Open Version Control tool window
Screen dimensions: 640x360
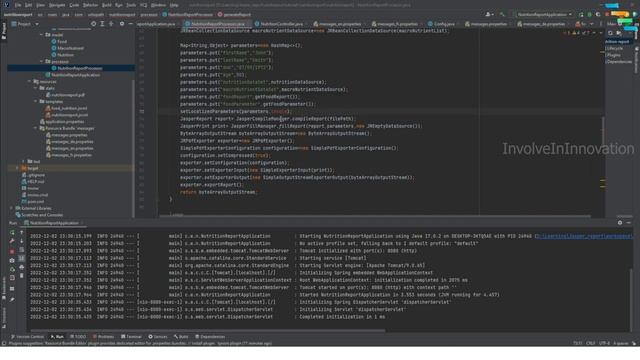[x=27, y=337]
